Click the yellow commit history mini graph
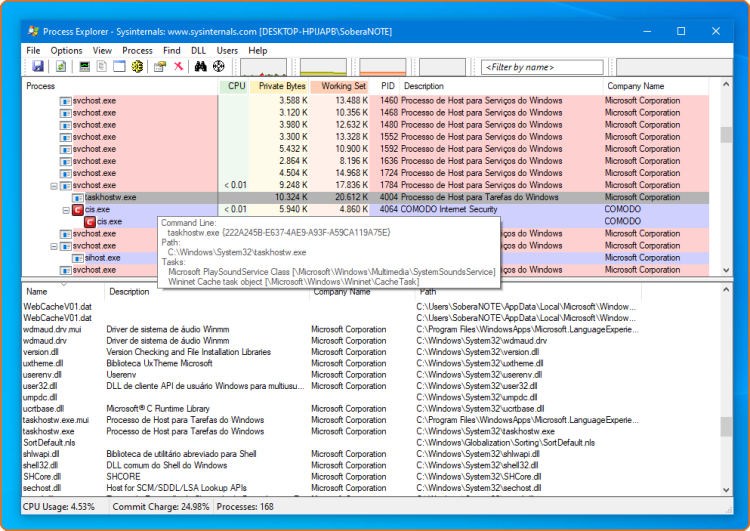This screenshot has width=750, height=531. pos(323,67)
